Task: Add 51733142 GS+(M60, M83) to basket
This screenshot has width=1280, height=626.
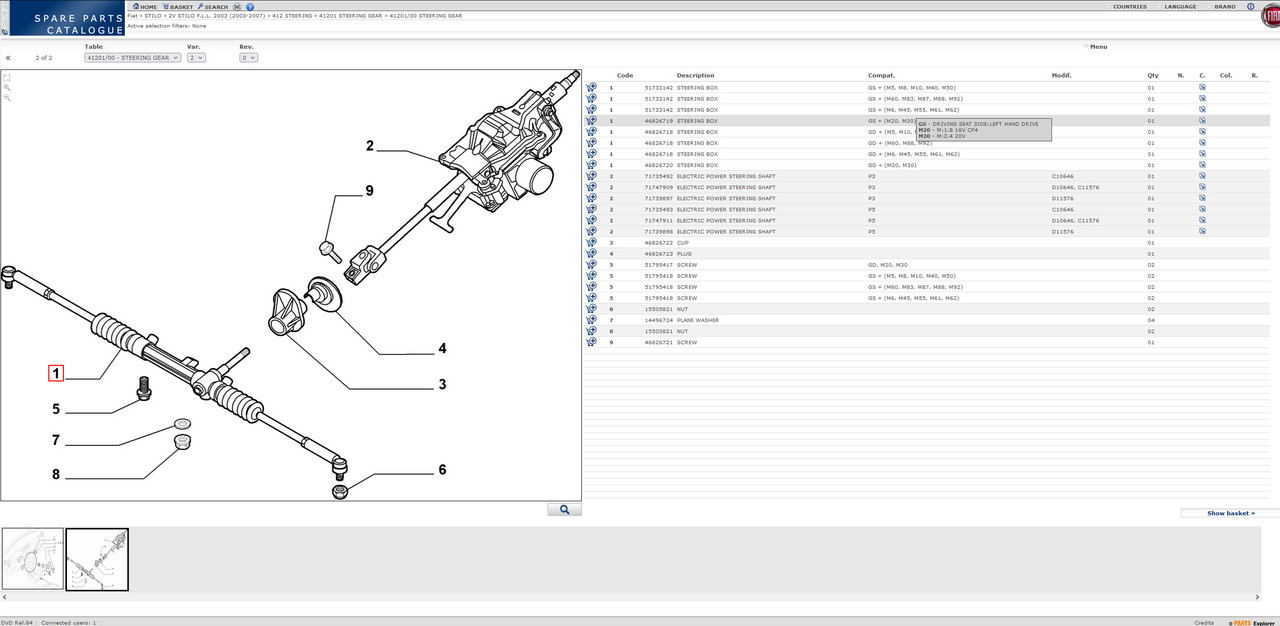Action: [x=591, y=99]
